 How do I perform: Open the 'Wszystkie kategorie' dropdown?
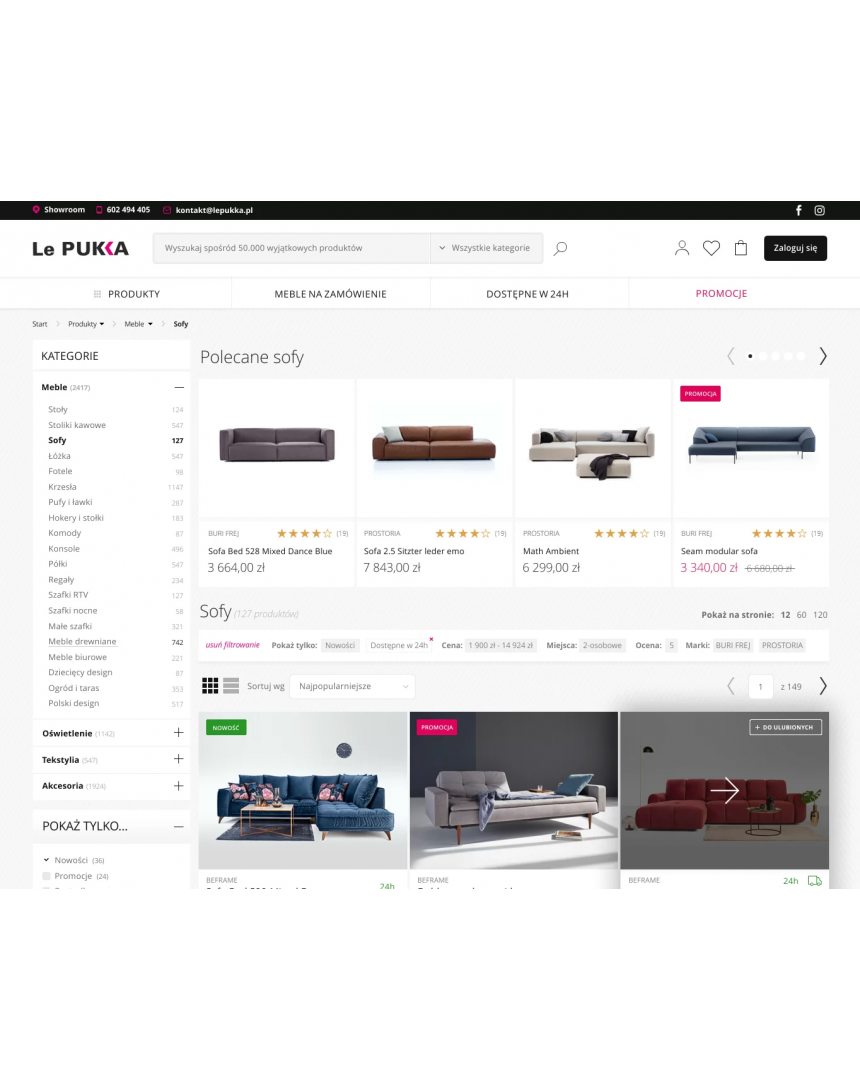(486, 248)
